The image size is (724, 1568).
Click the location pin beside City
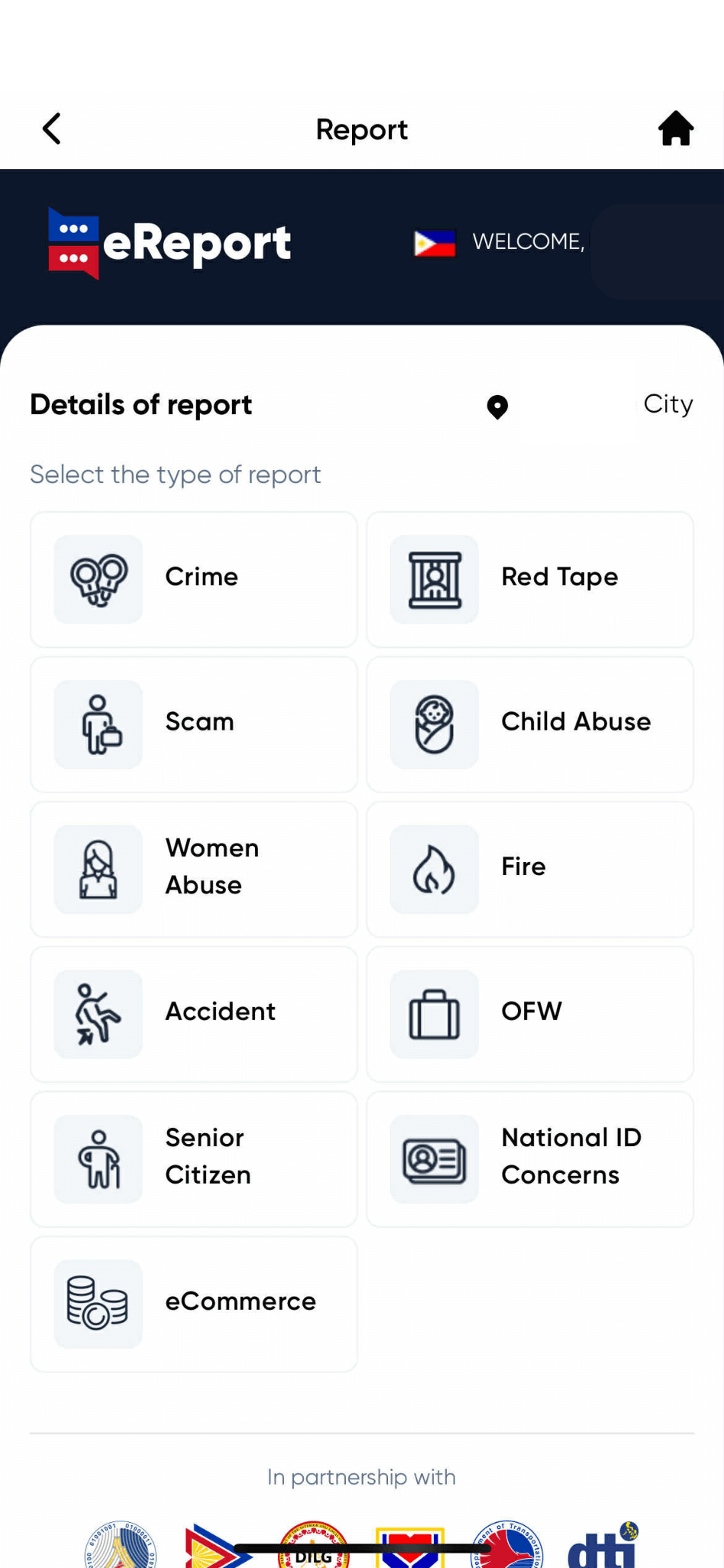coord(497,407)
